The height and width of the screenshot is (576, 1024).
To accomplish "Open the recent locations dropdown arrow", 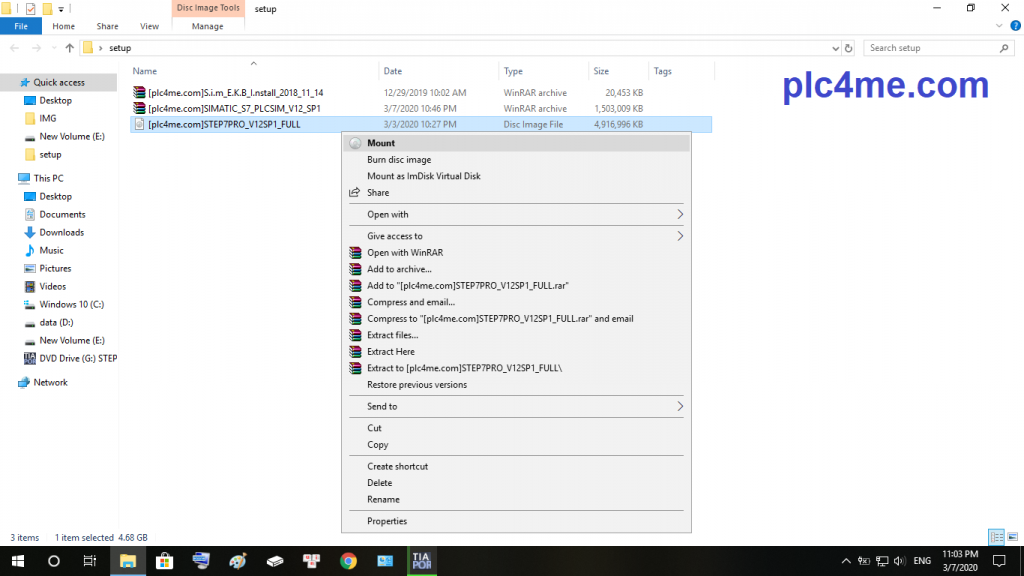I will [x=54, y=48].
